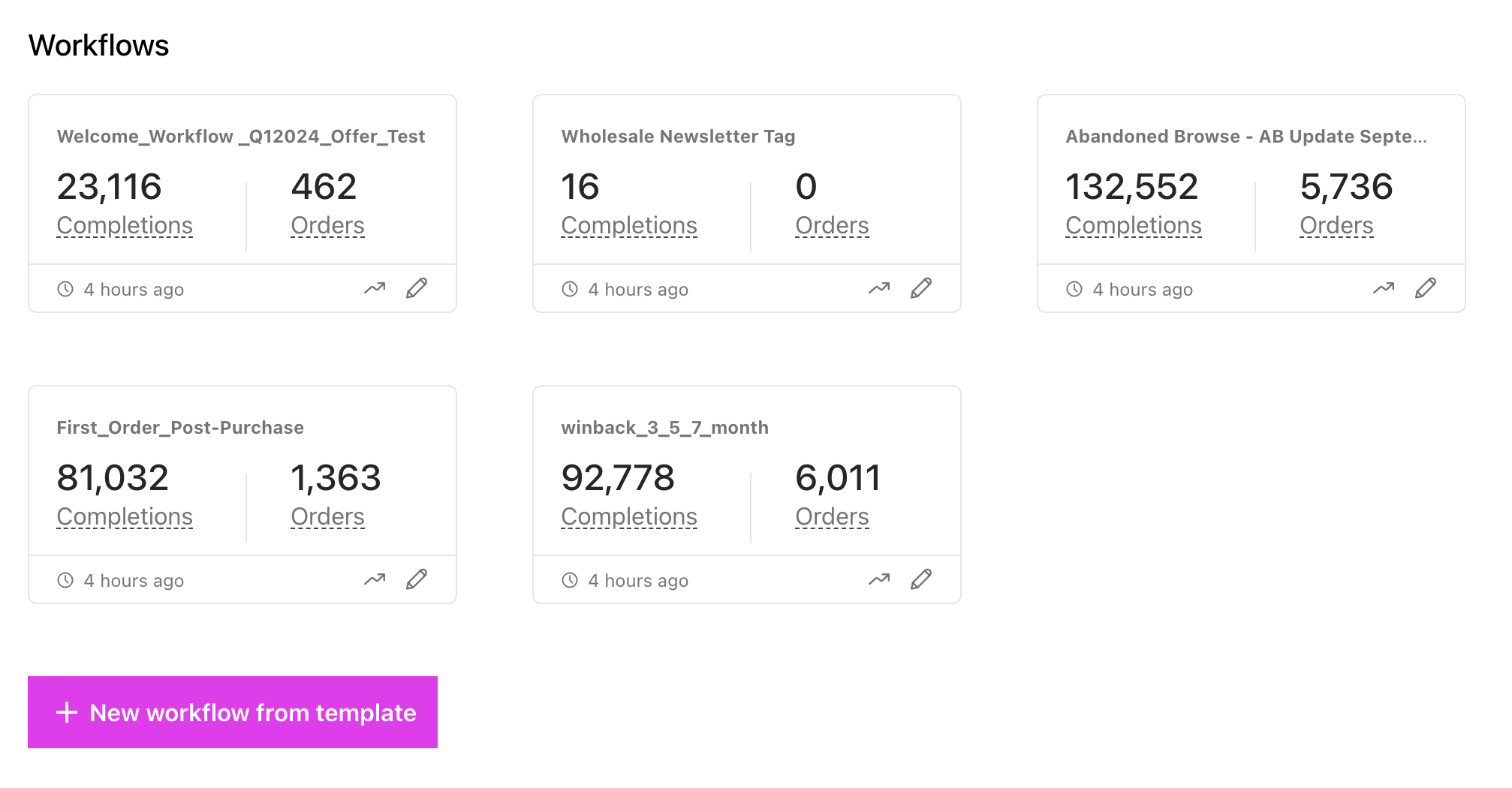Image resolution: width=1512 pixels, height=788 pixels.
Task: View Completions for Welcome_Workflow _Q12024_Offer_Test
Action: tap(125, 224)
